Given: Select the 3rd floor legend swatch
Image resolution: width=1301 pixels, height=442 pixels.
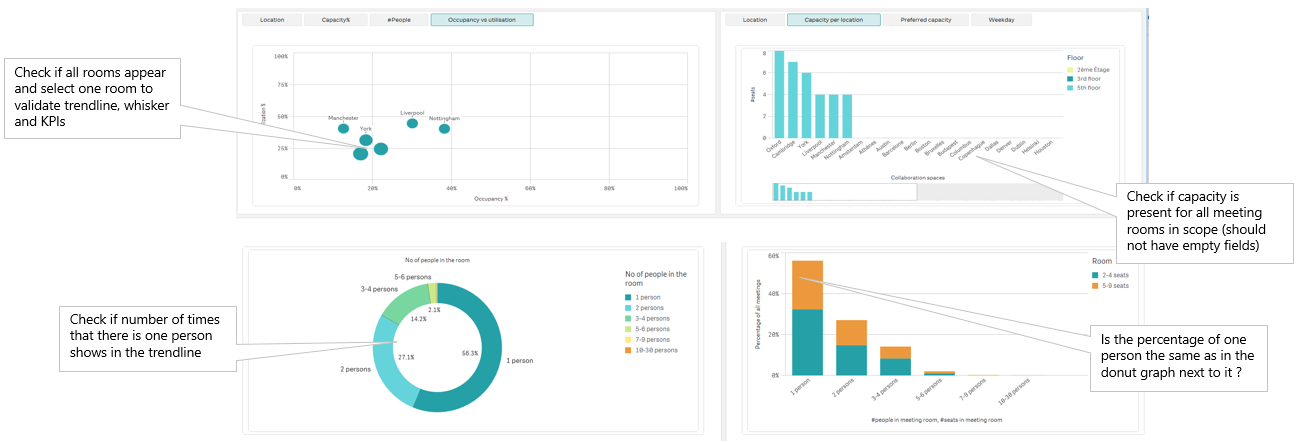Looking at the screenshot, I should pos(1070,79).
